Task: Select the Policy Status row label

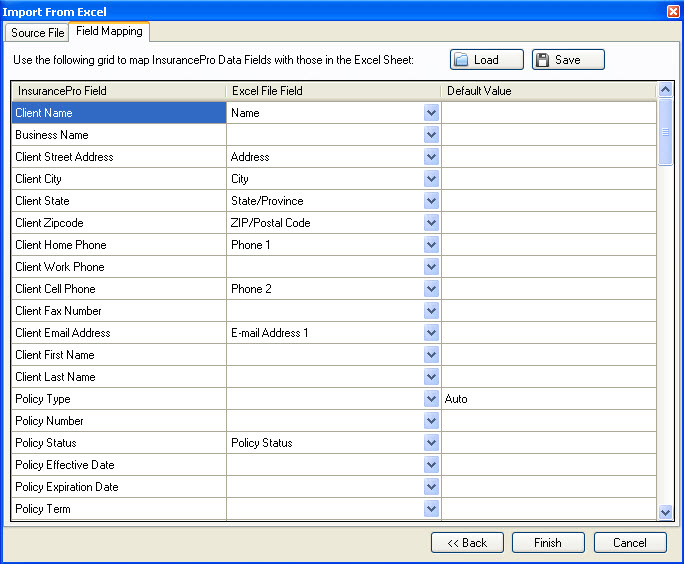Action: (x=119, y=443)
